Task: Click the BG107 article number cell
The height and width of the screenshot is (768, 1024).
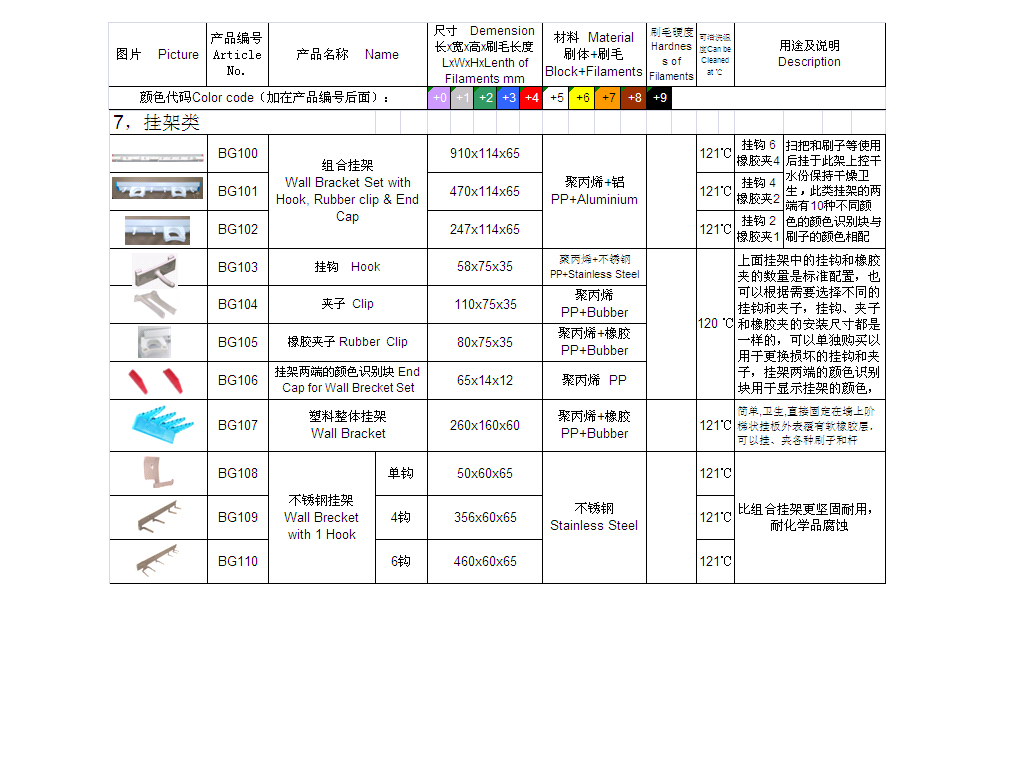Action: 238,425
